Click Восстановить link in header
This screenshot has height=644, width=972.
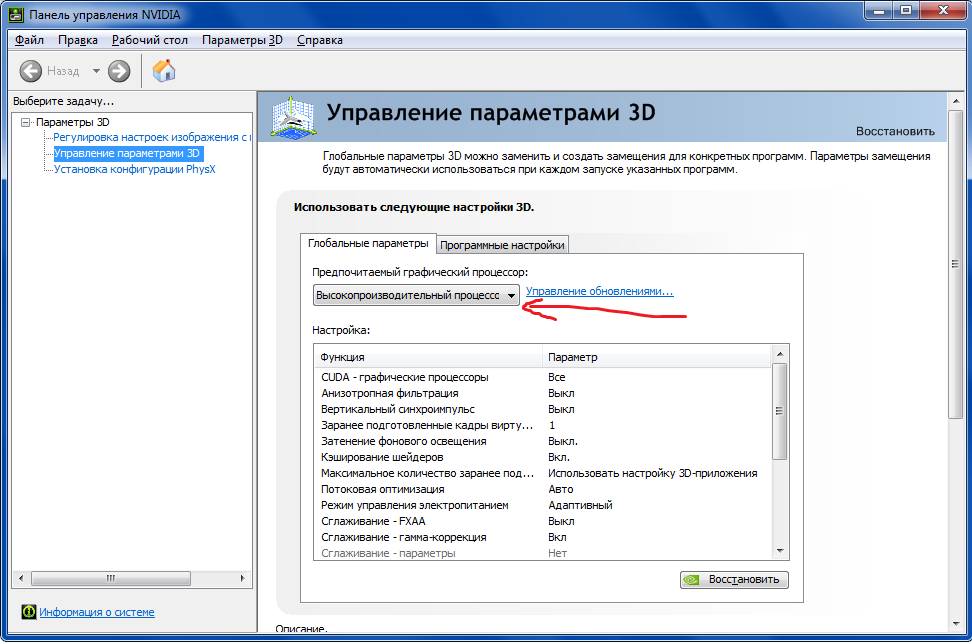pos(894,131)
